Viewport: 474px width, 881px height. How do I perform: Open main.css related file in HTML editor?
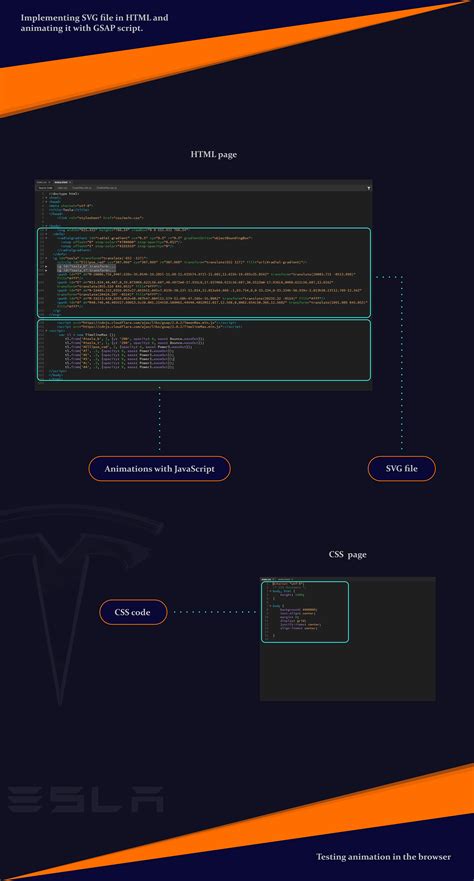click(62, 188)
